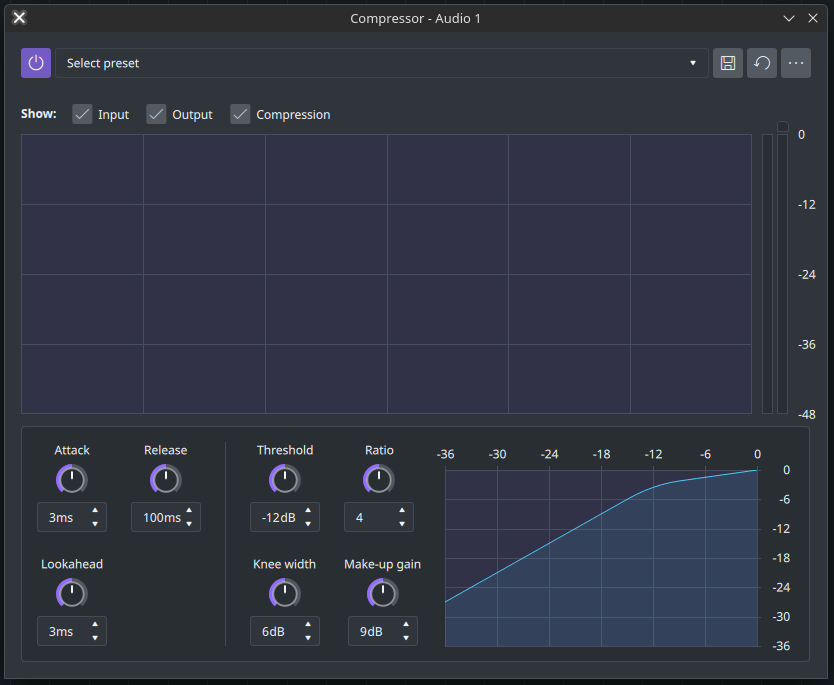Click the Release knob
The height and width of the screenshot is (685, 834).
pos(165,479)
